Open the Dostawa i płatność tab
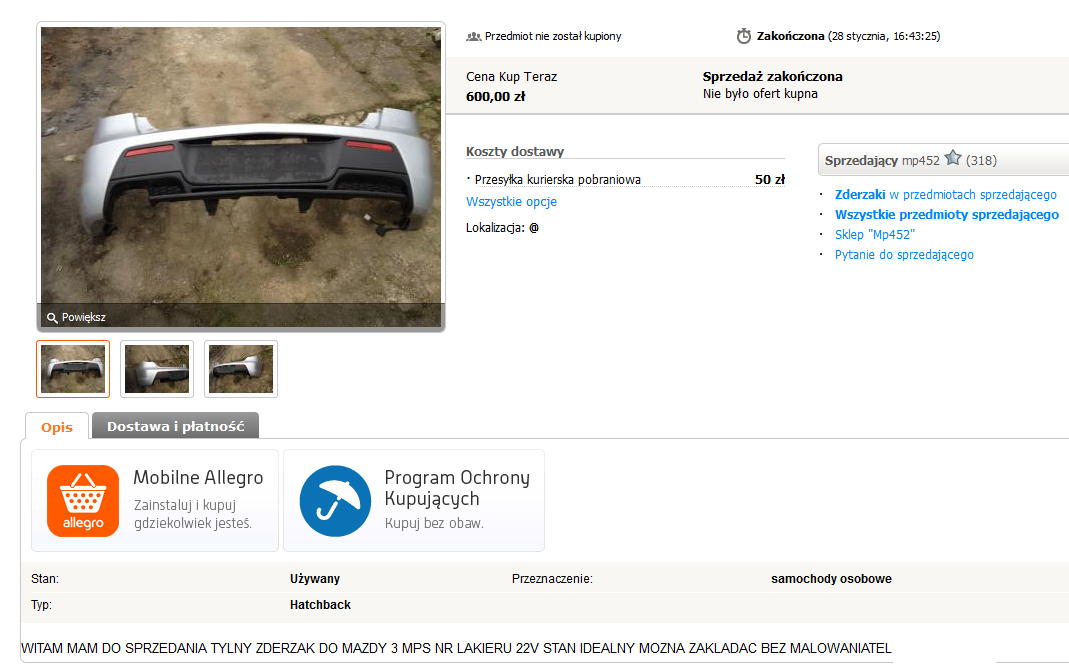The image size is (1069, 668). [175, 426]
